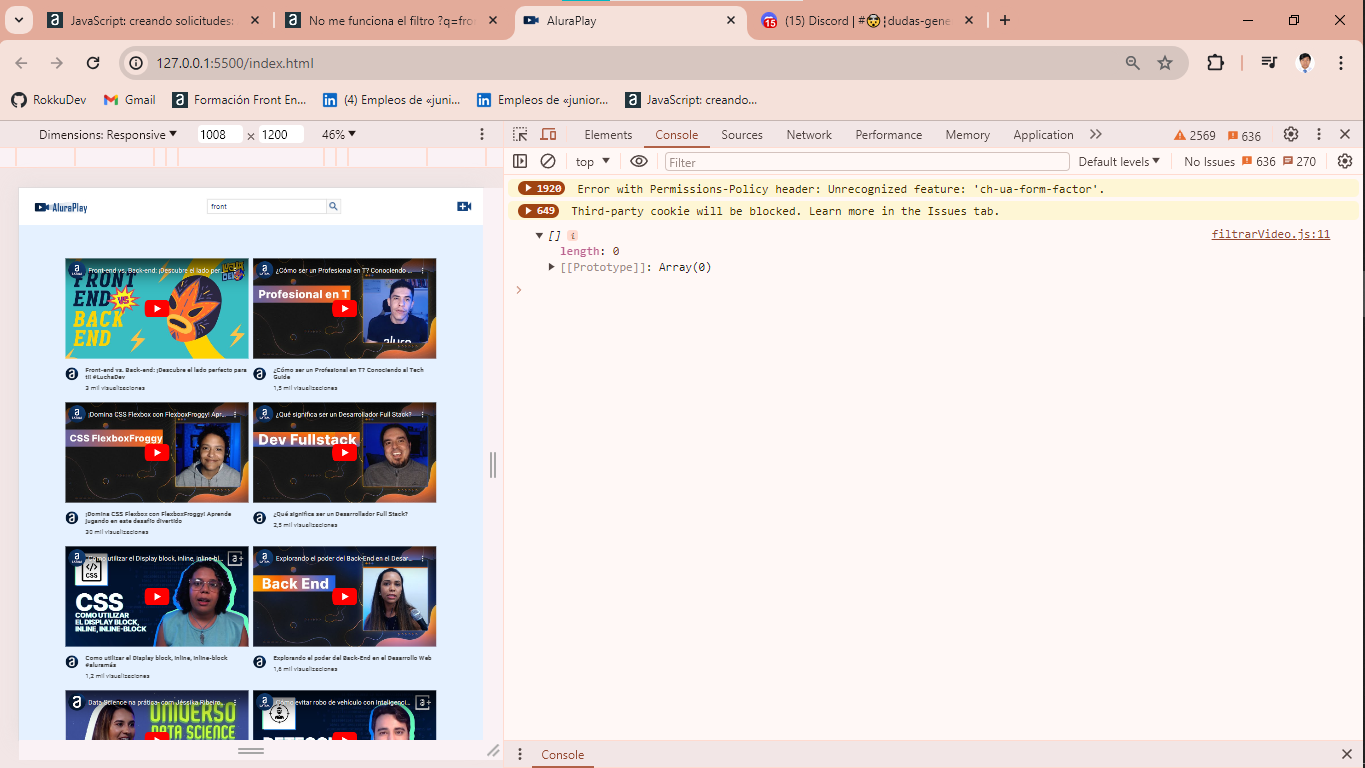Viewport: 1365px width, 768px height.
Task: Open the drawer three-dot menu
Action: click(x=520, y=754)
